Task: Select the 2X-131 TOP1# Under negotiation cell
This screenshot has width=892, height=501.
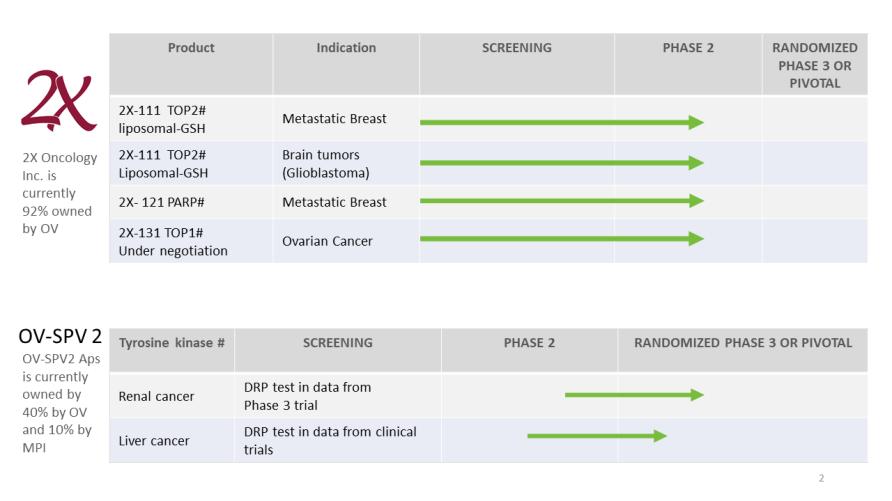Action: pos(191,242)
